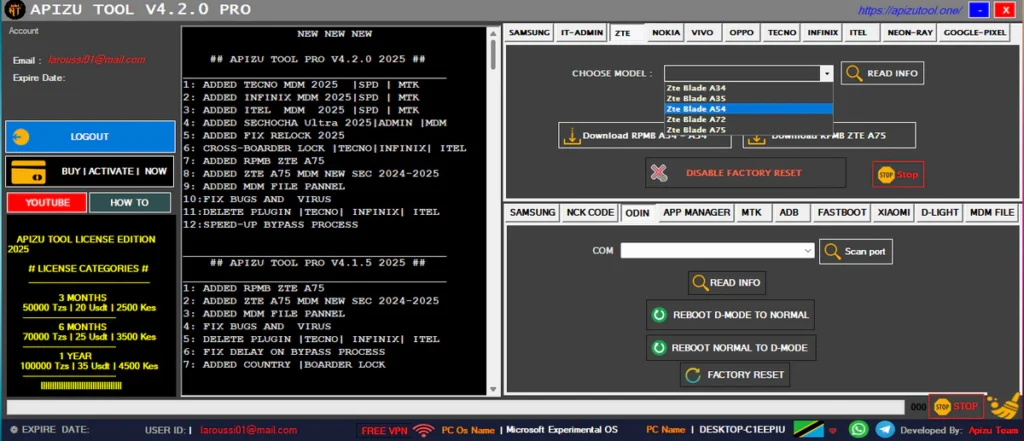
Task: Click FACTORY RESET in ODIN panel
Action: (x=735, y=375)
